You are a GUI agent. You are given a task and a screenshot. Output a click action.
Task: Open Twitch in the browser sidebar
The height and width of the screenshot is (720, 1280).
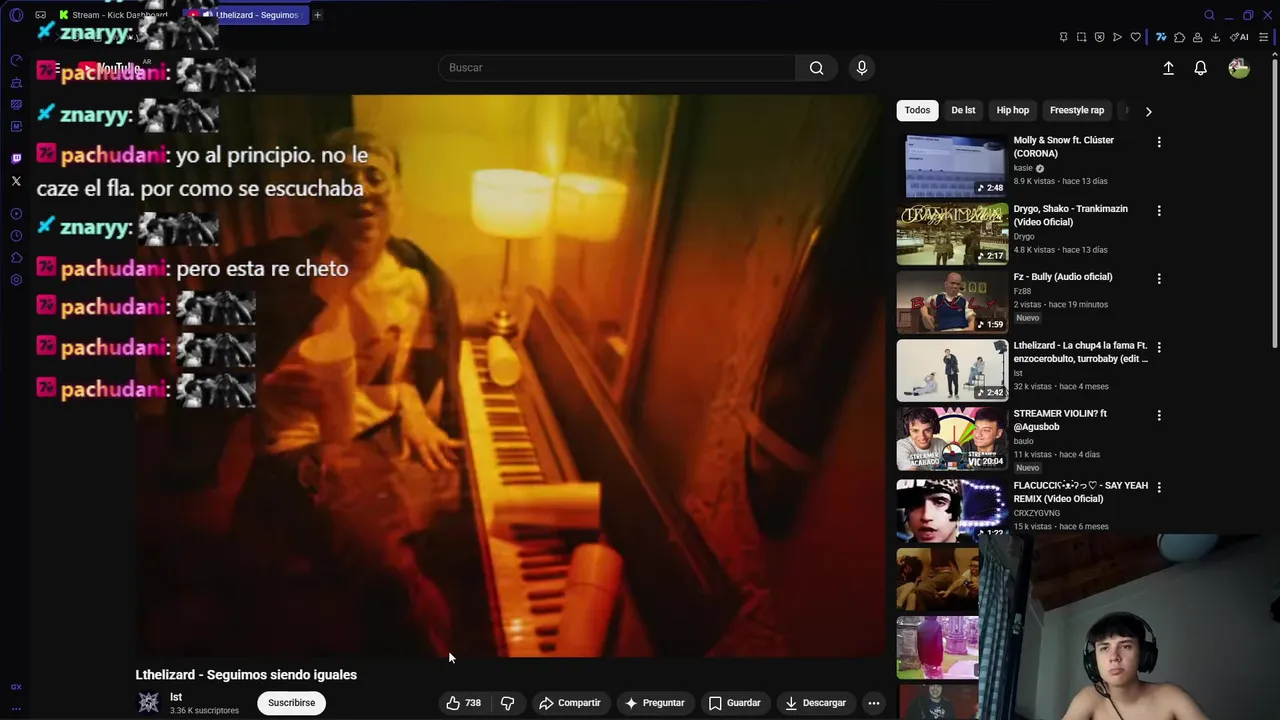(16, 158)
